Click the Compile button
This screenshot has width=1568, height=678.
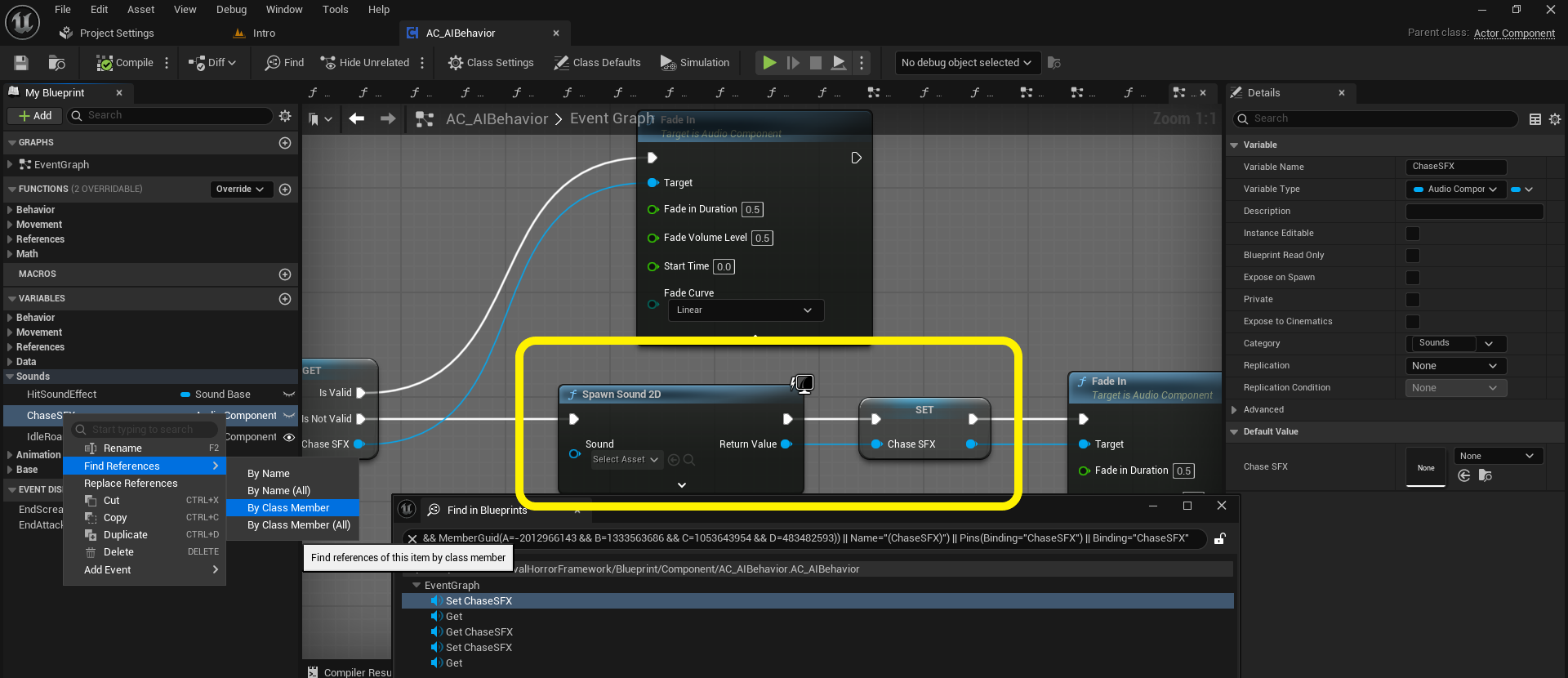(x=125, y=63)
